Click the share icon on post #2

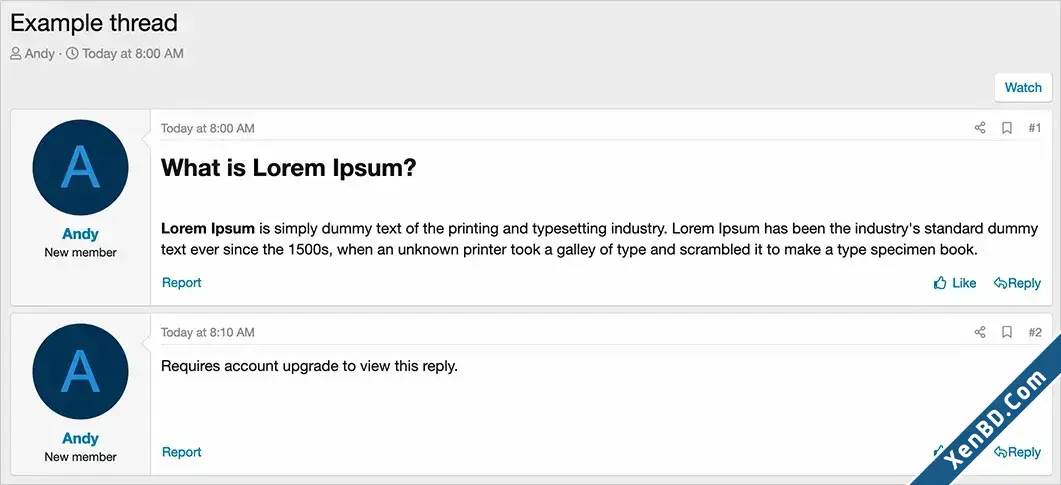pyautogui.click(x=979, y=332)
